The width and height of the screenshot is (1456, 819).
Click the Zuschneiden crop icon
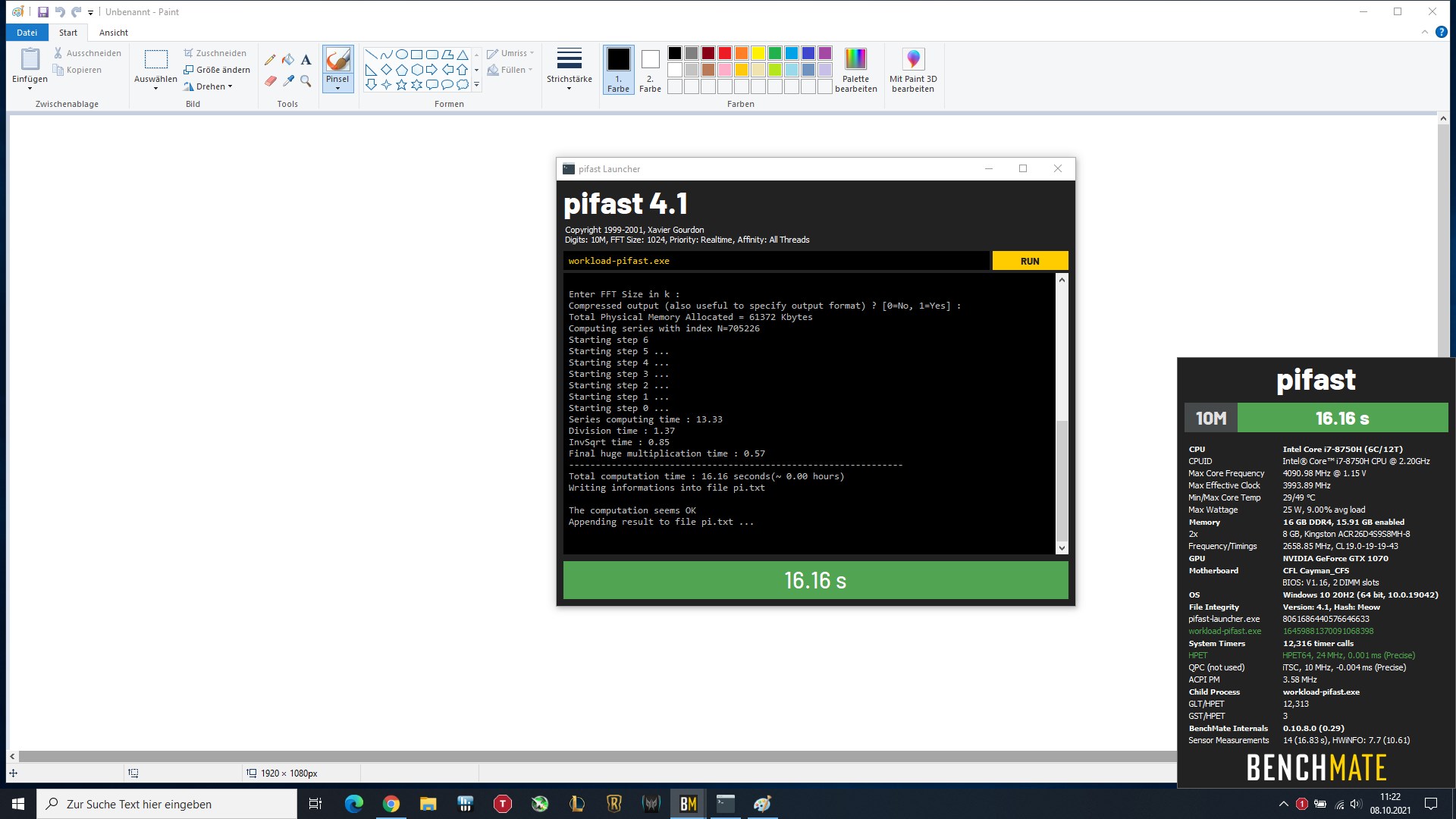(x=188, y=53)
